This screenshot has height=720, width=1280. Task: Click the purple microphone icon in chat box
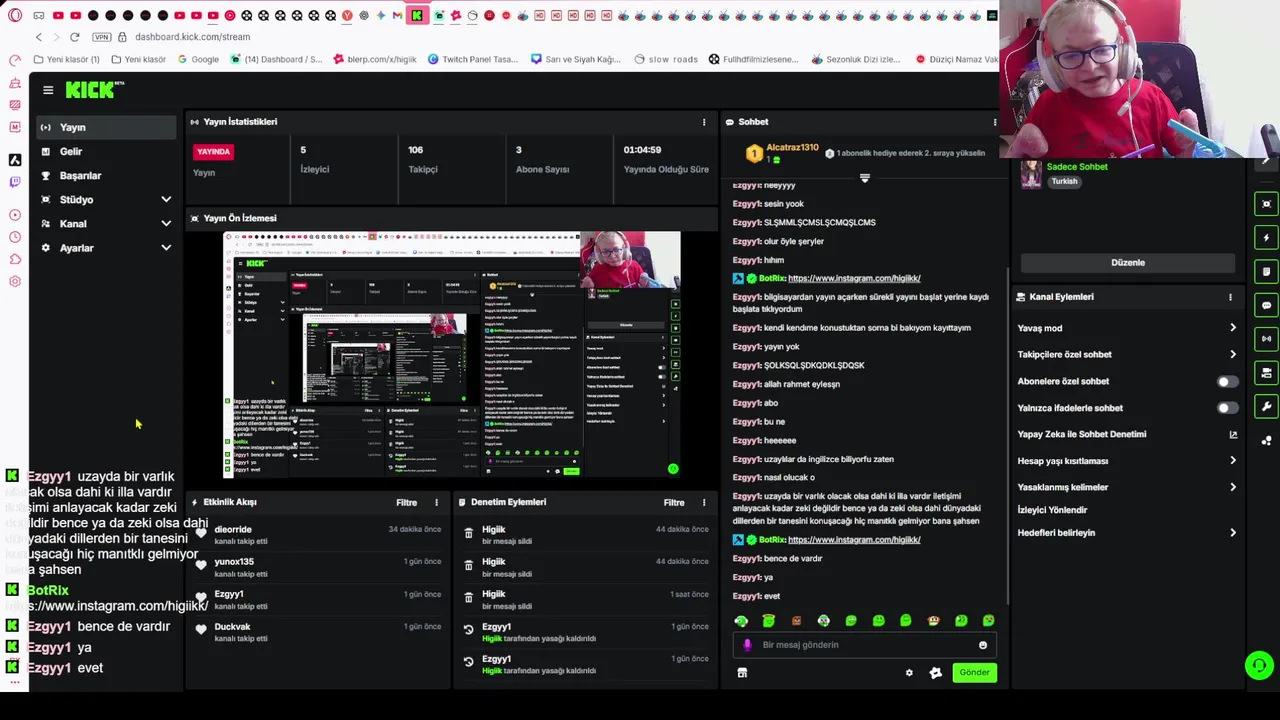pos(747,645)
